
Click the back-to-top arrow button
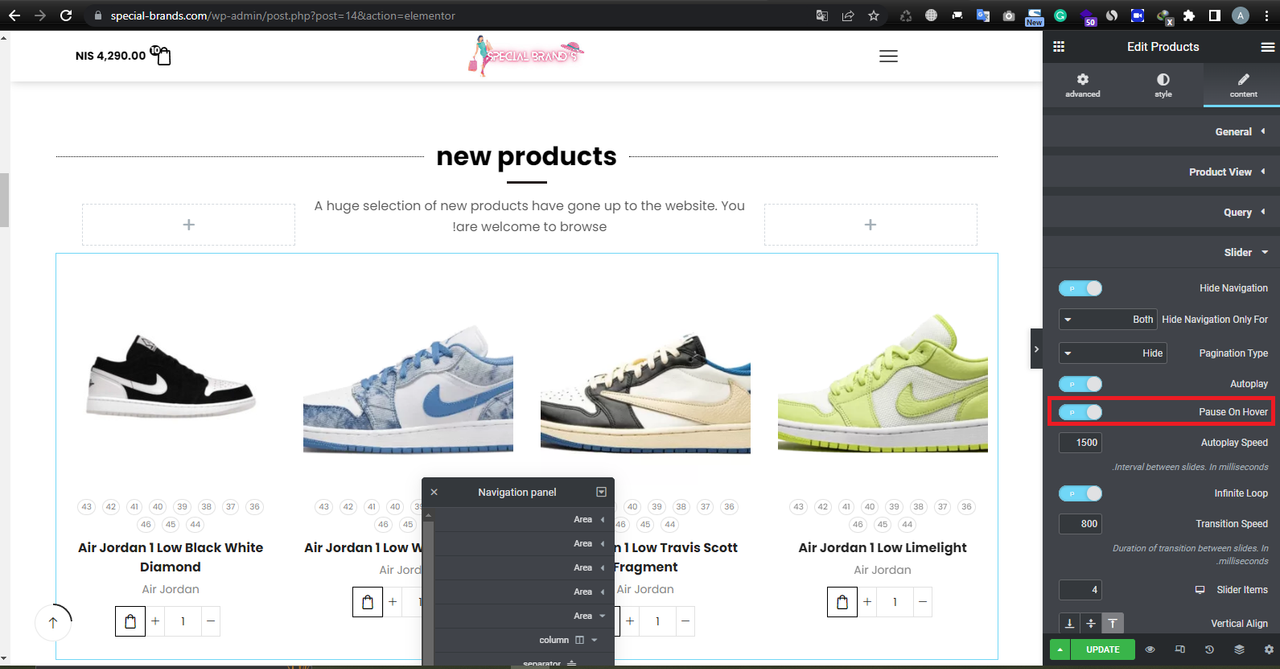coord(53,623)
